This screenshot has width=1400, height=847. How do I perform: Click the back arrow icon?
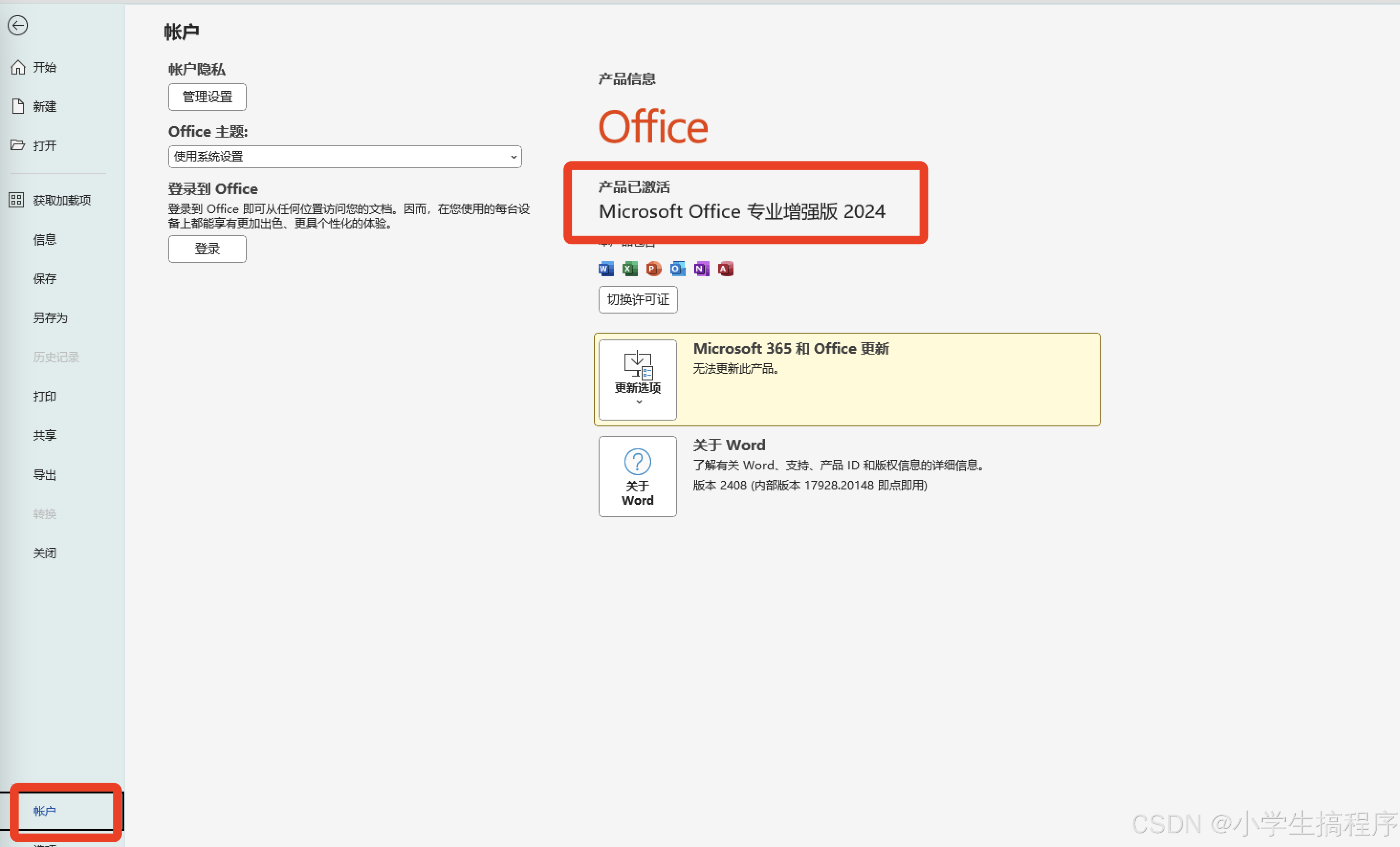coord(18,25)
